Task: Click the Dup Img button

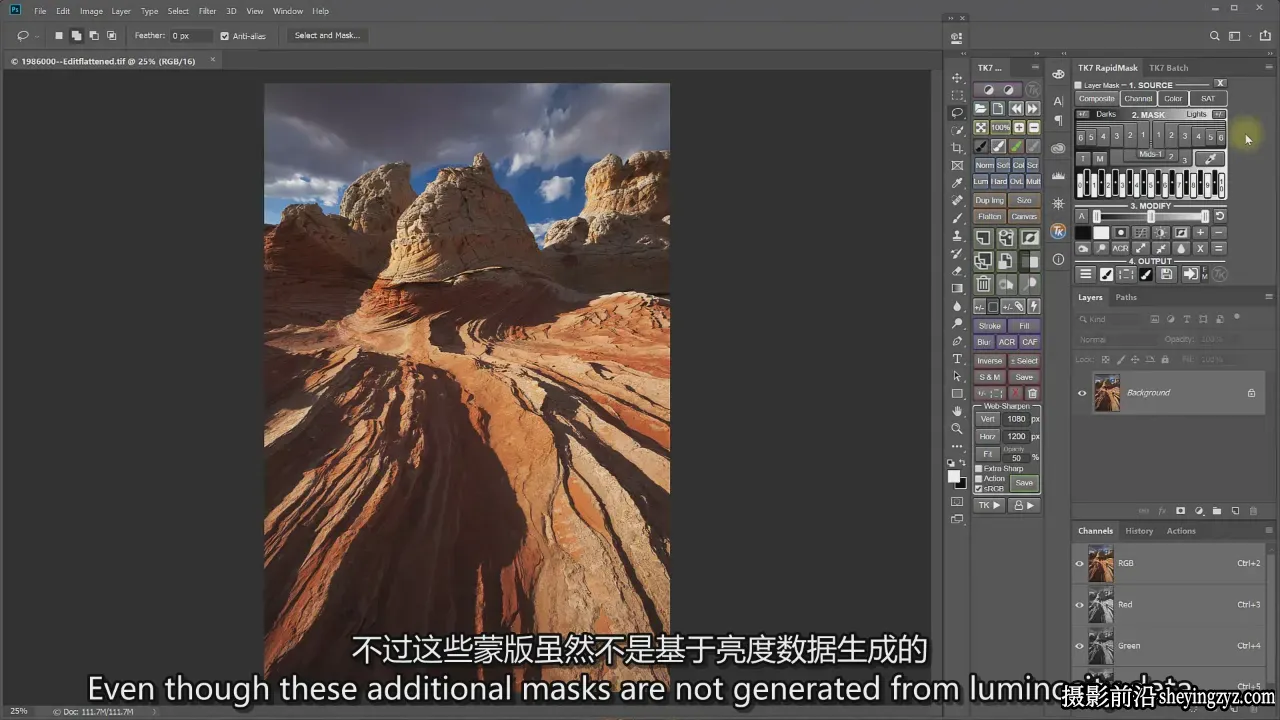Action: [x=990, y=200]
